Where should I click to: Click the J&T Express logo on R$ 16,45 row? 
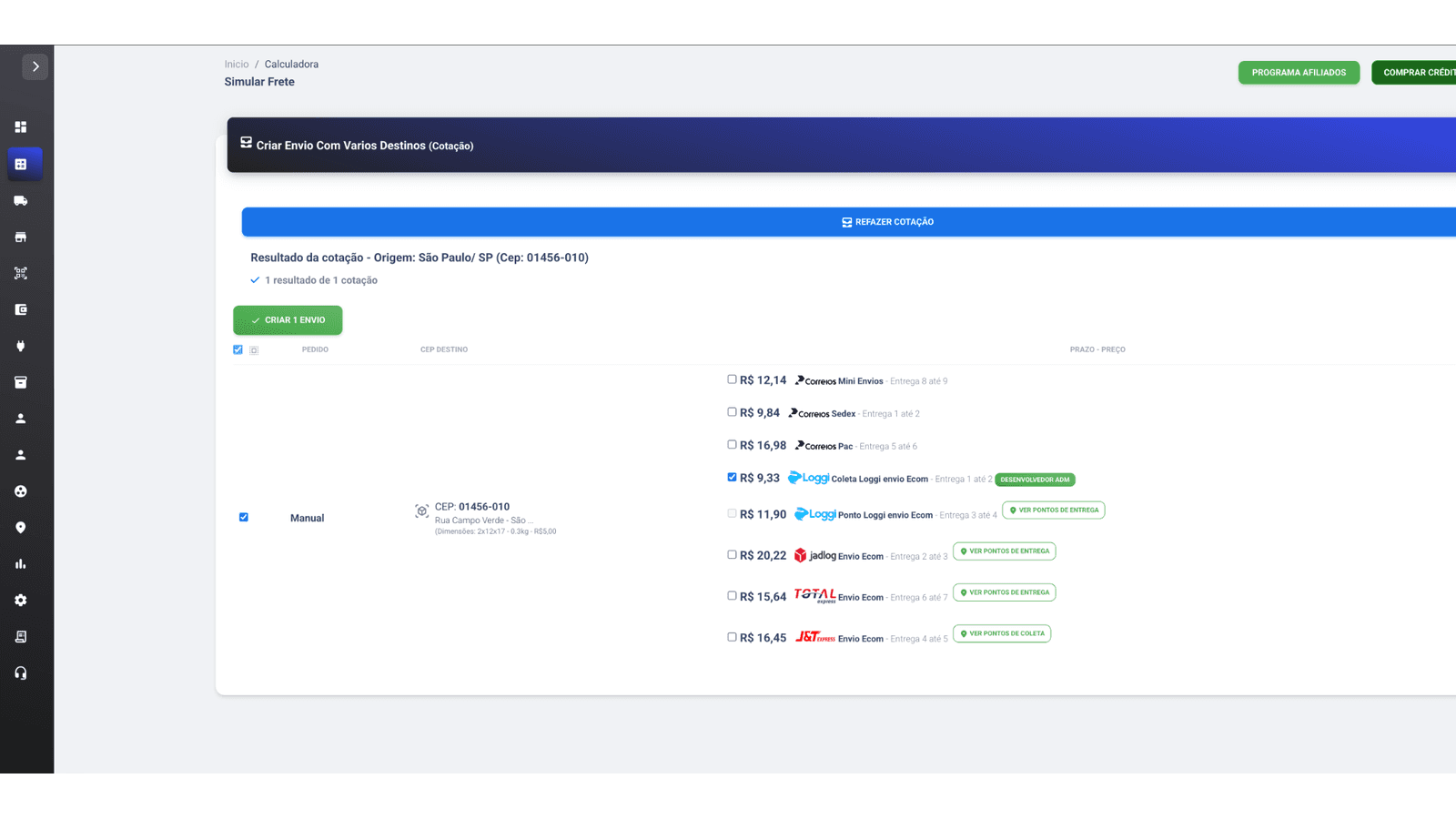pyautogui.click(x=814, y=637)
